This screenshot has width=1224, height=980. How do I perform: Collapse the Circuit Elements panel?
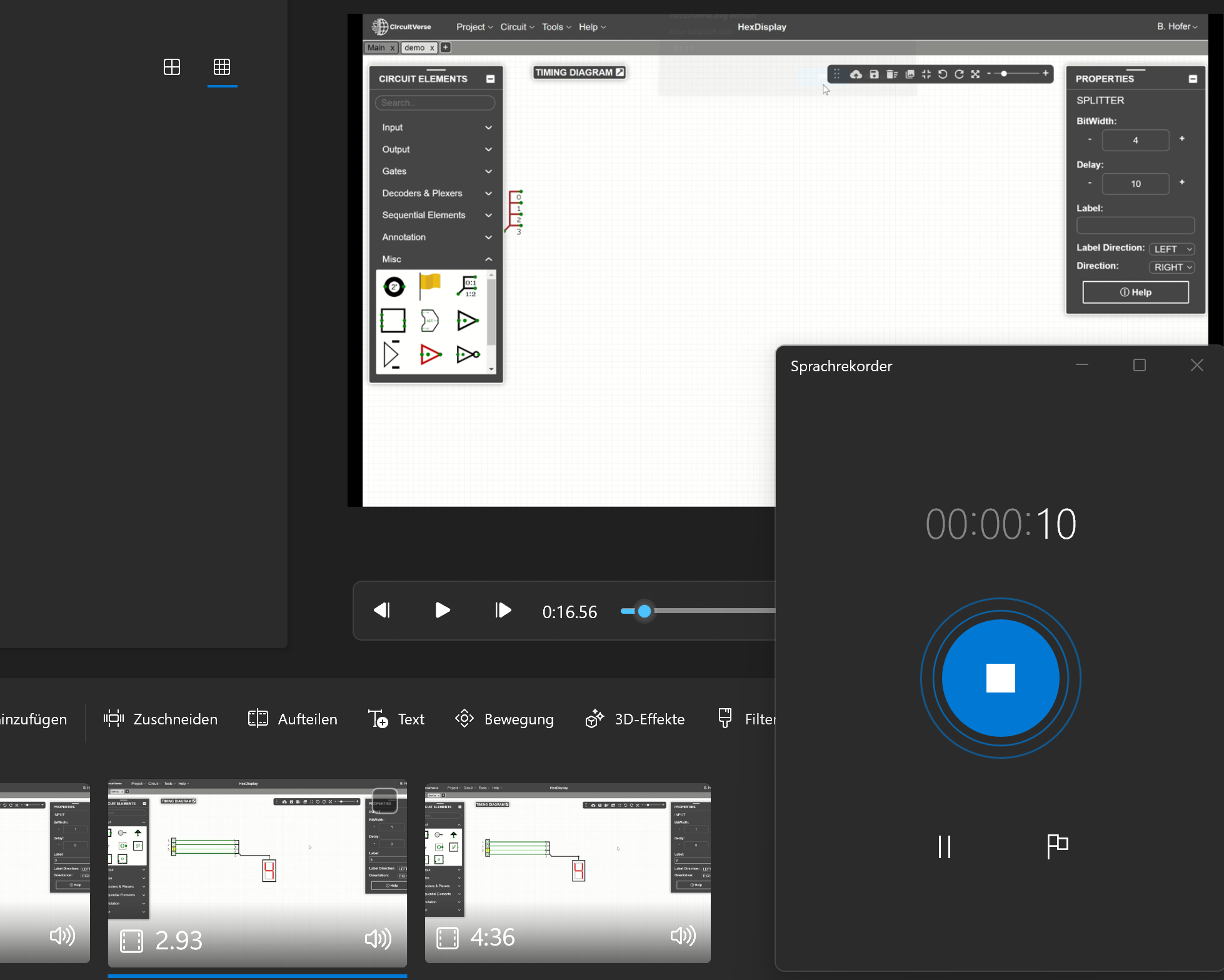(491, 79)
